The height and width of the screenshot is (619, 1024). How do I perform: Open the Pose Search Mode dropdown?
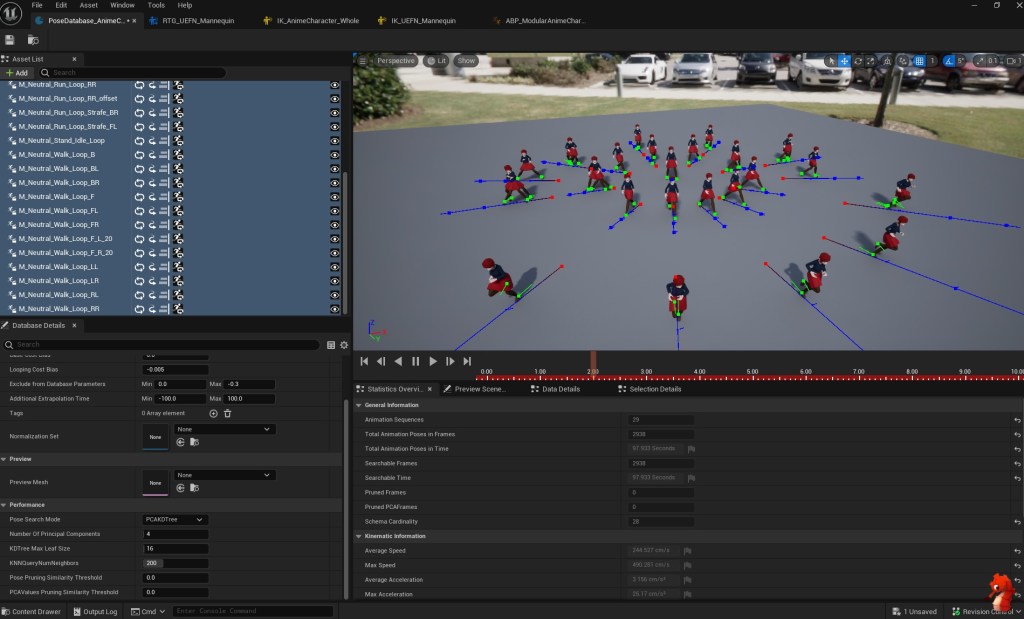[x=175, y=520]
